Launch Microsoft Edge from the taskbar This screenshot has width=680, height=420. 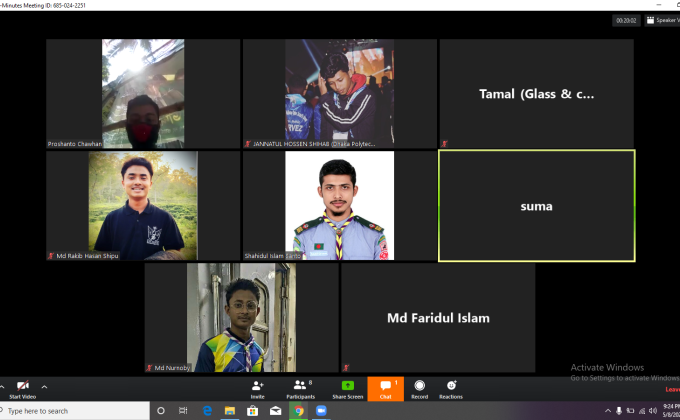207,411
